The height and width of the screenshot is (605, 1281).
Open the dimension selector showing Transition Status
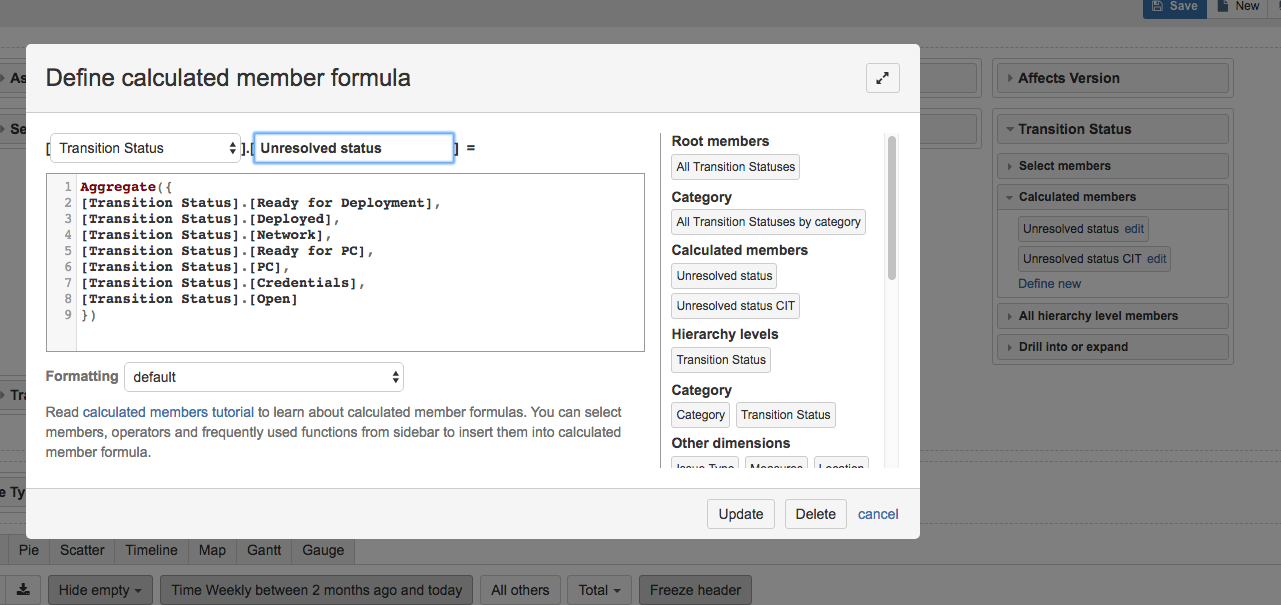[x=144, y=147]
